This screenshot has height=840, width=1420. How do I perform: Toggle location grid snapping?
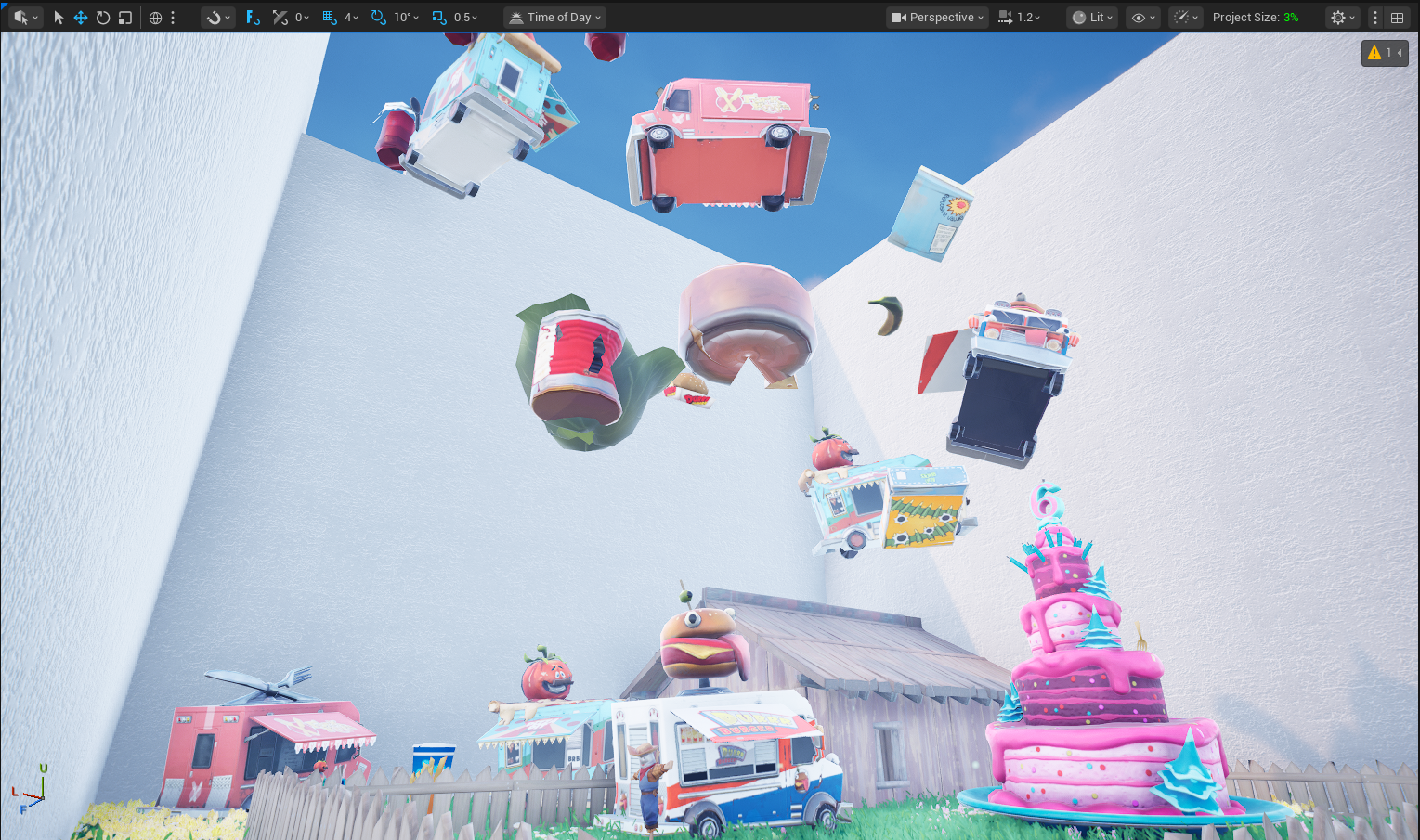[329, 18]
